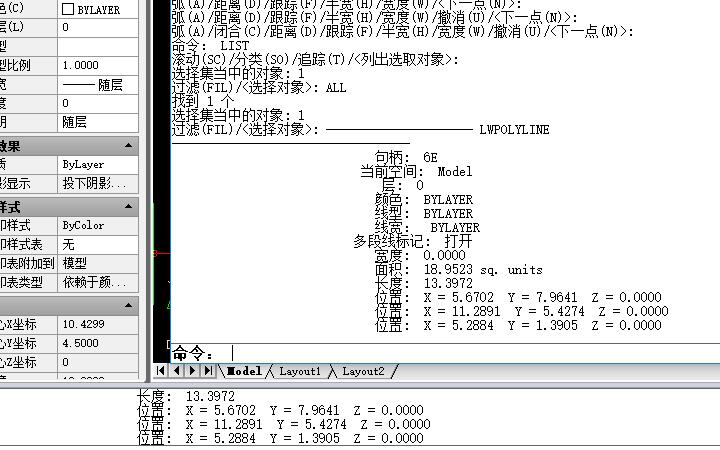Collapse the section above ByLayer row
The width and height of the screenshot is (720, 450).
(129, 146)
